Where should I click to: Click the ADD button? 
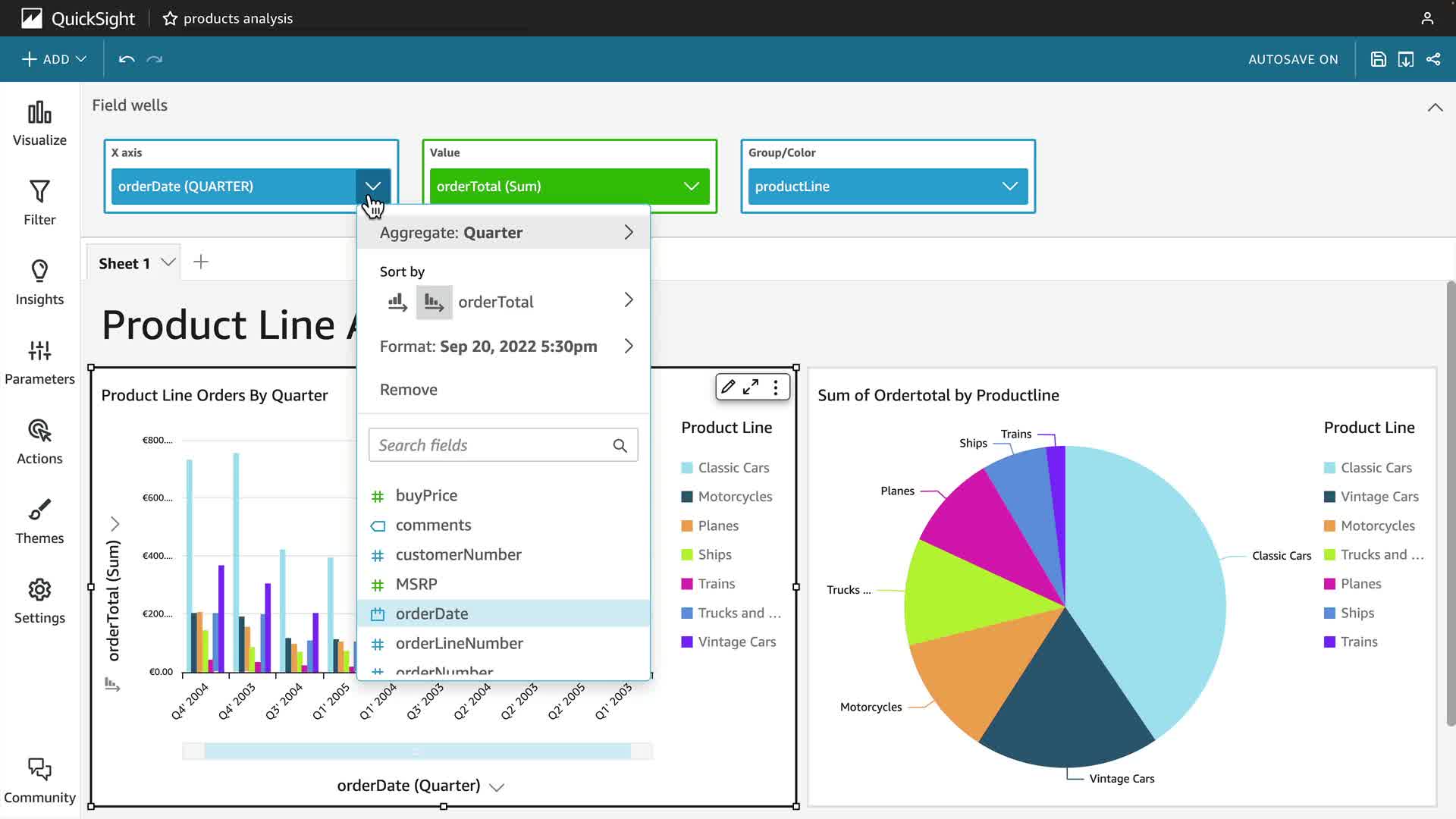pos(54,59)
